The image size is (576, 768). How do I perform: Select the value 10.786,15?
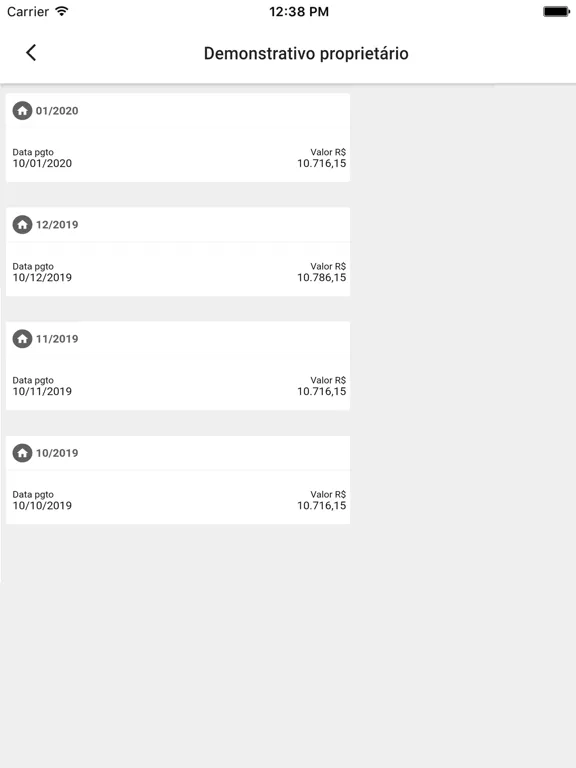(321, 278)
